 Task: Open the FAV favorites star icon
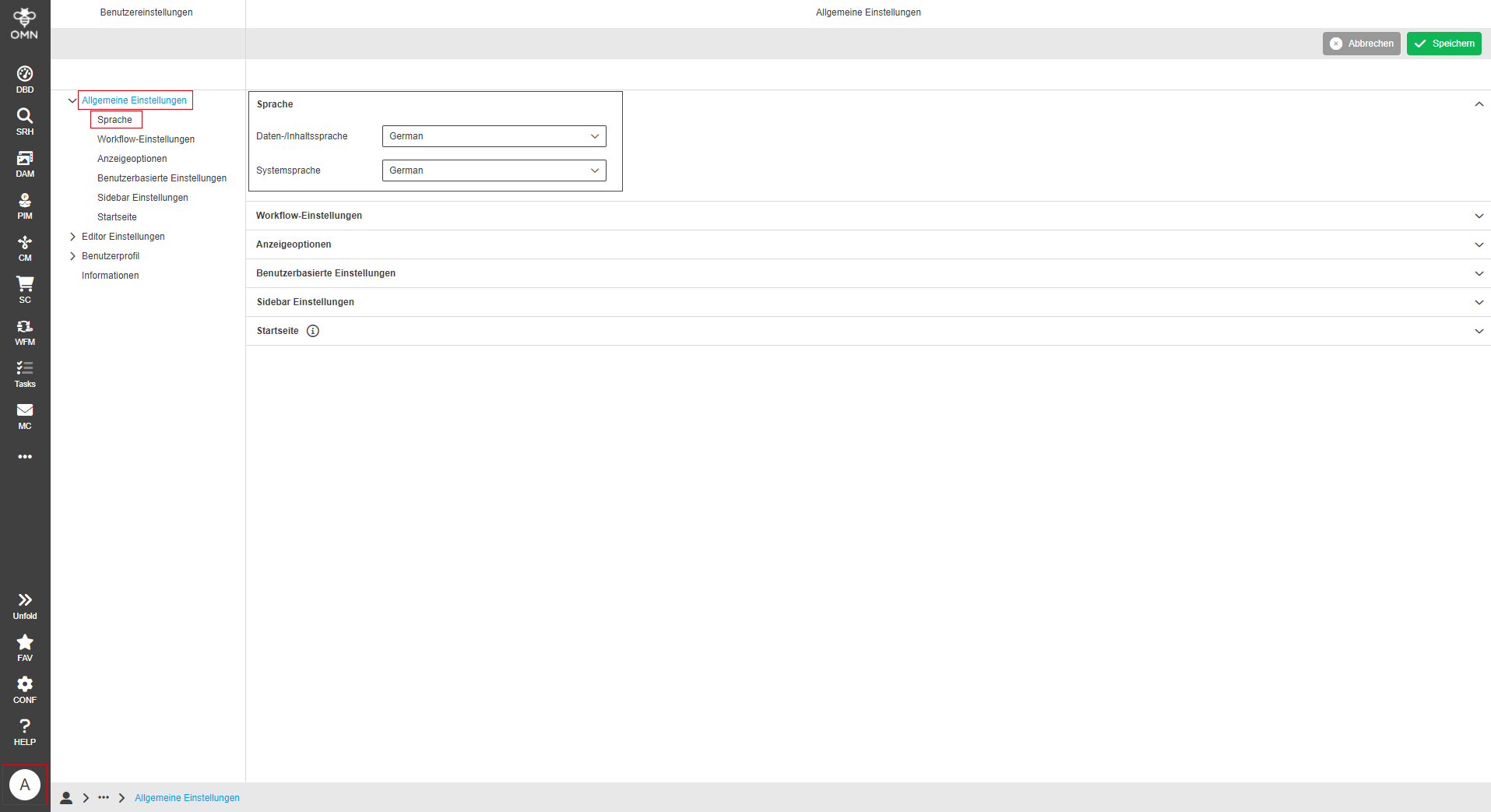tap(24, 646)
